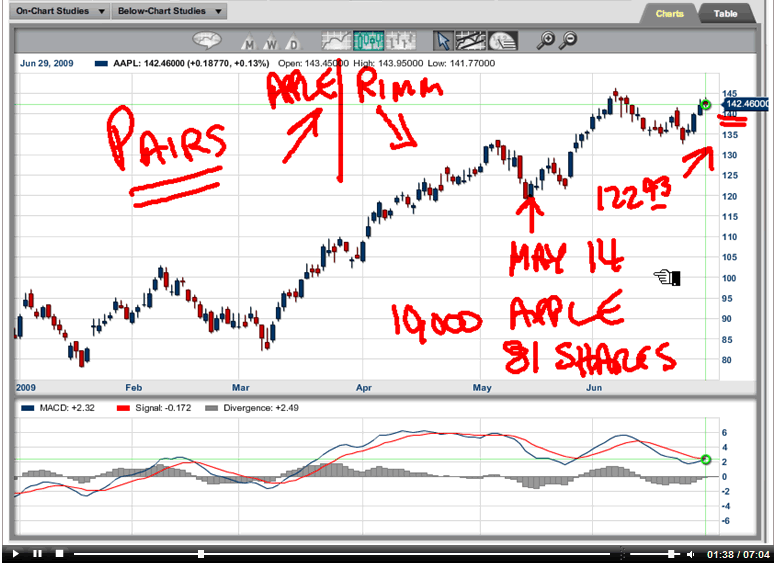Zoom out of the chart
This screenshot has height=566, width=776.
pyautogui.click(x=569, y=41)
